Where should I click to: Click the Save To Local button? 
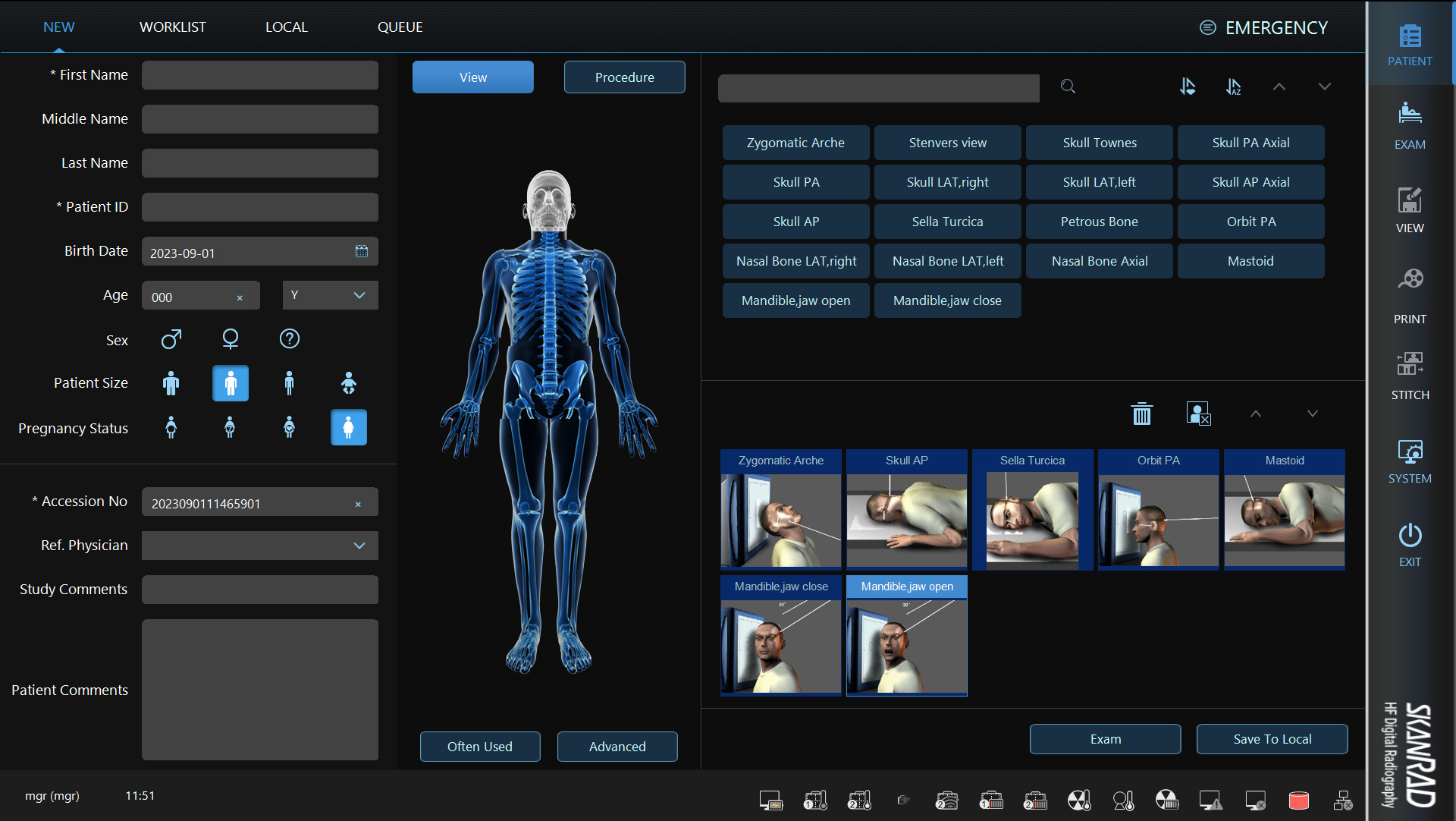(x=1272, y=739)
